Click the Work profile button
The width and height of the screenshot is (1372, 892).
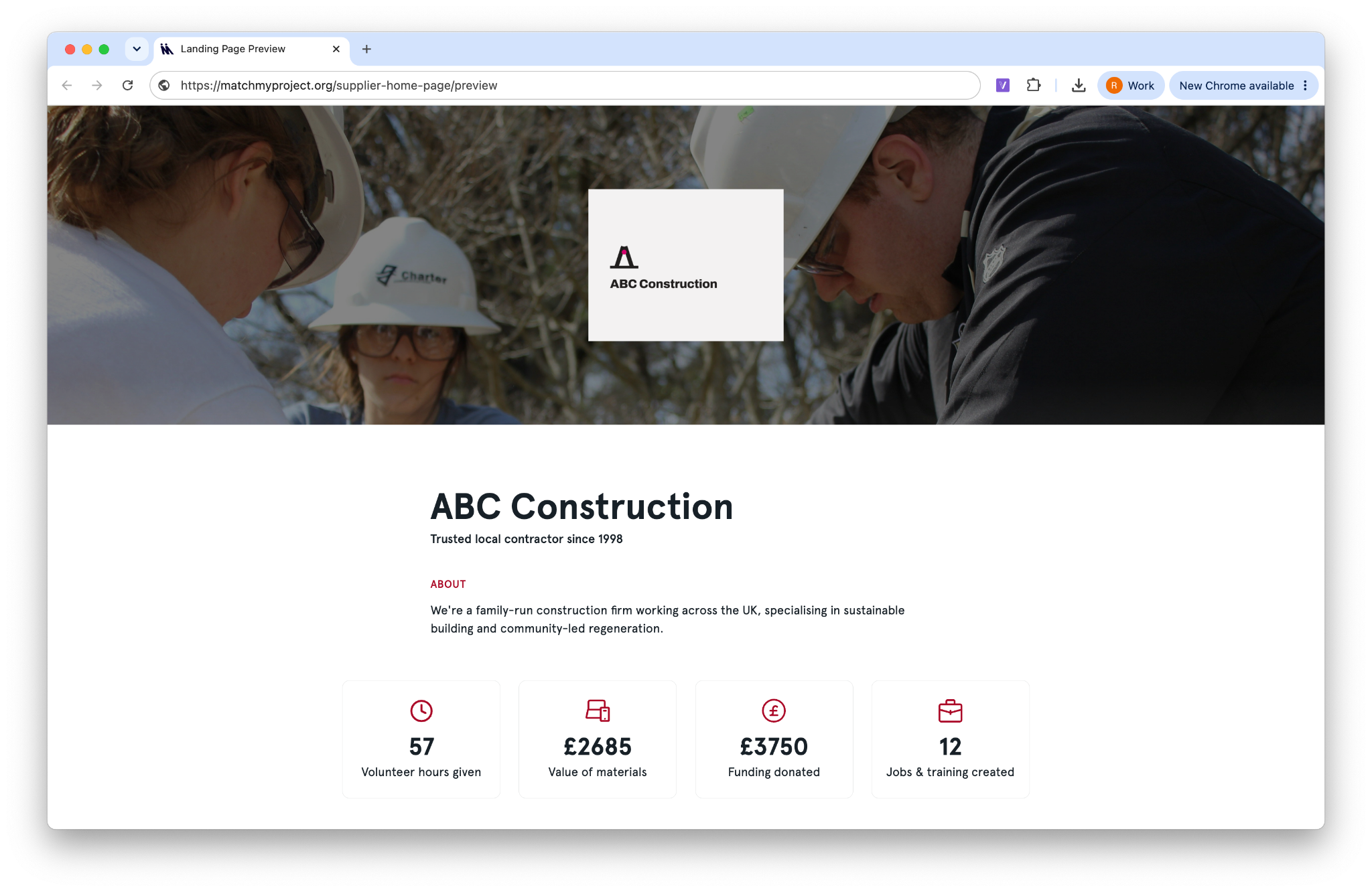[x=1130, y=85]
